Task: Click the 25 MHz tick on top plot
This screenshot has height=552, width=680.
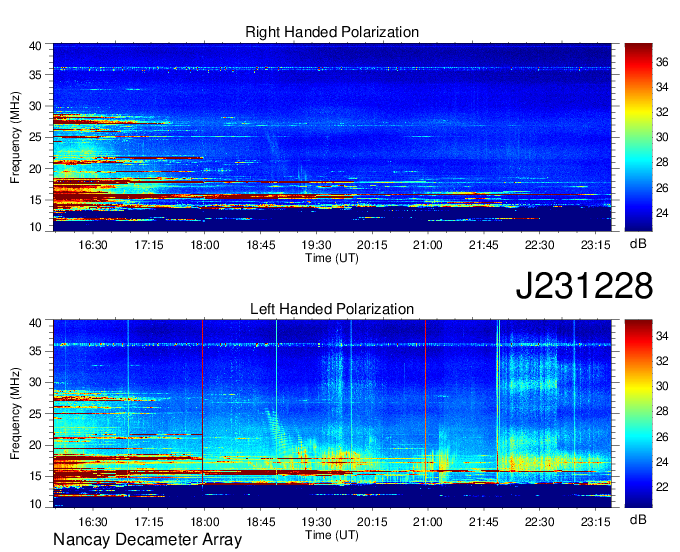Action: pos(35,137)
